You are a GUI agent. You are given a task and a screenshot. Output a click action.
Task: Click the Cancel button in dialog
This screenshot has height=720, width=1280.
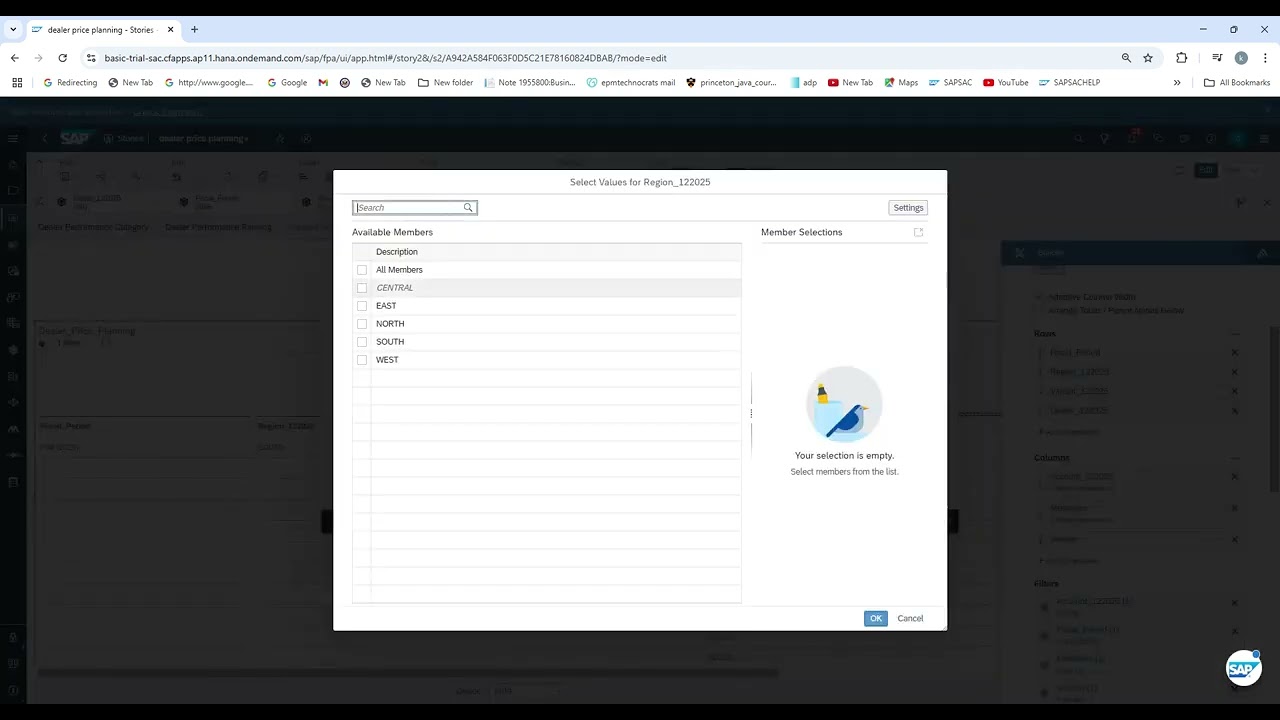pos(910,618)
